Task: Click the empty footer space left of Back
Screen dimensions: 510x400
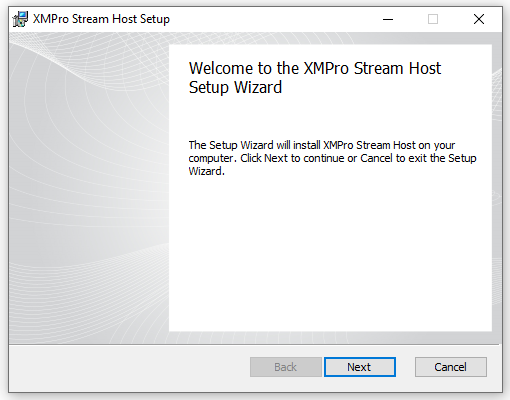Action: [x=129, y=367]
